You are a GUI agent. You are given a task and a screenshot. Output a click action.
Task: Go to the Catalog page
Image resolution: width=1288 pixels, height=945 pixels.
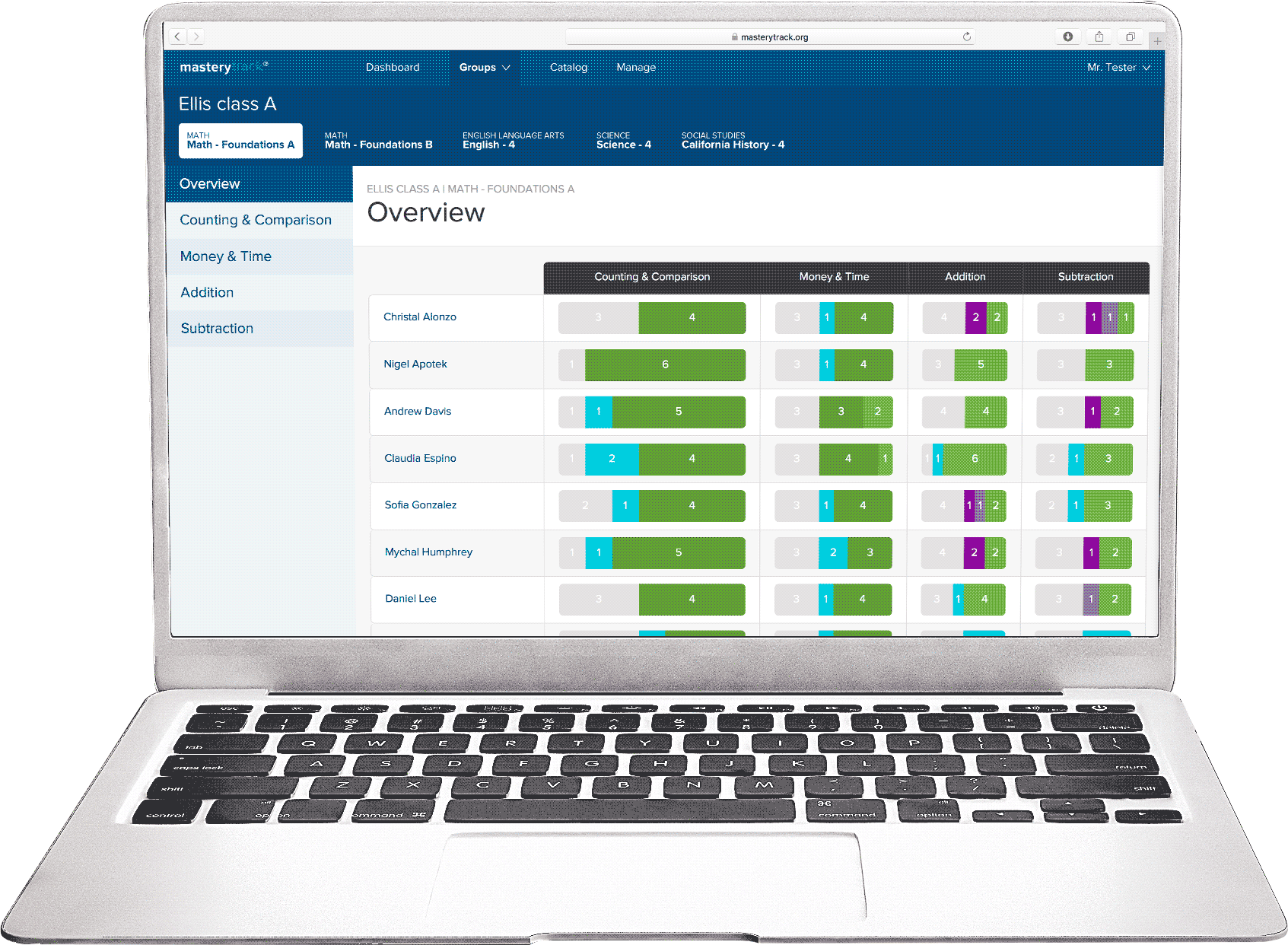click(x=568, y=68)
